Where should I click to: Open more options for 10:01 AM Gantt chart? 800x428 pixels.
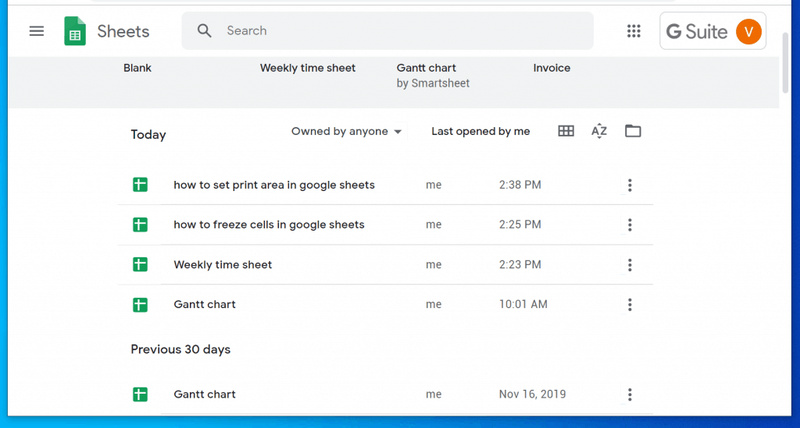coord(630,305)
